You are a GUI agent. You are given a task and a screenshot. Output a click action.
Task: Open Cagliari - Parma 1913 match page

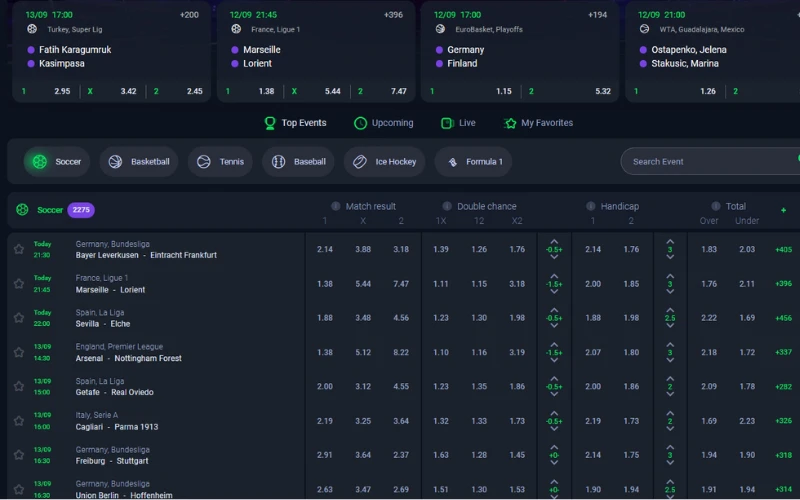coord(117,427)
